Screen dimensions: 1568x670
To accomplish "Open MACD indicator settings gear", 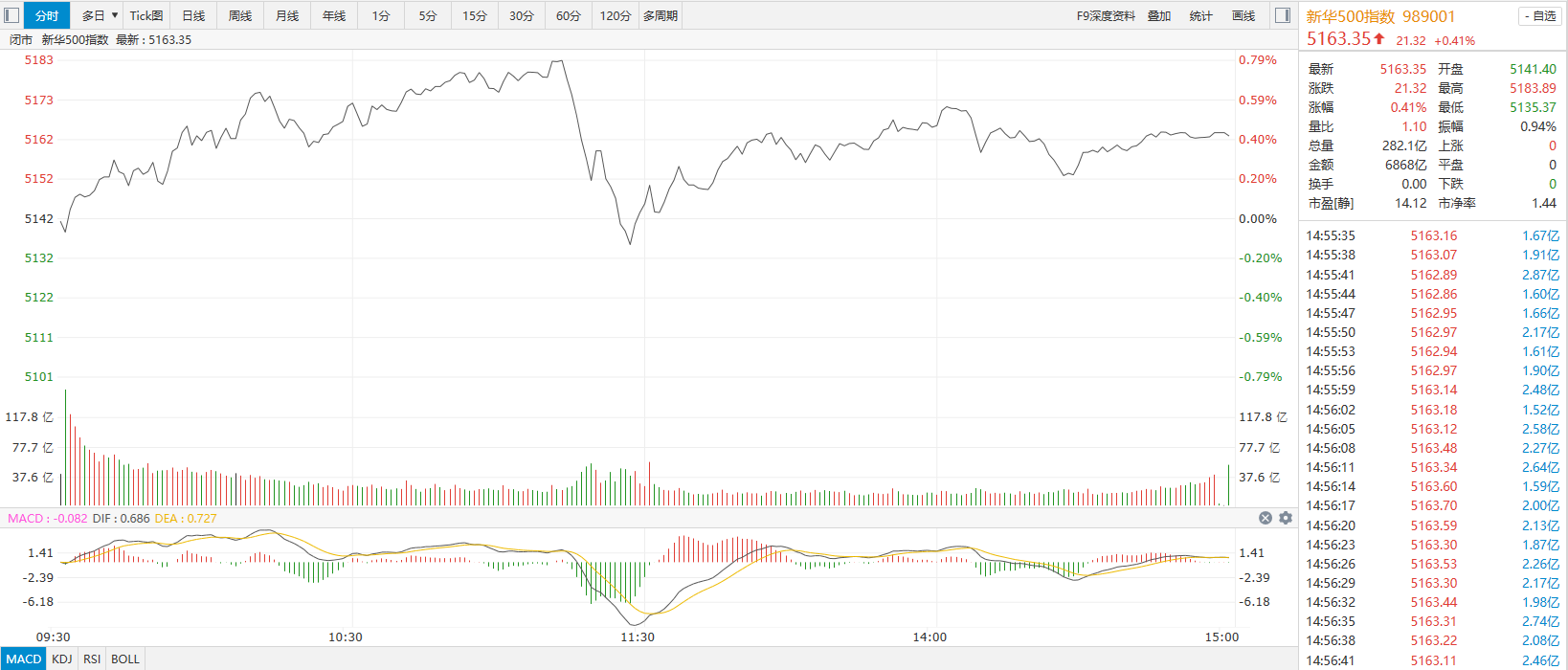I will point(1286,518).
